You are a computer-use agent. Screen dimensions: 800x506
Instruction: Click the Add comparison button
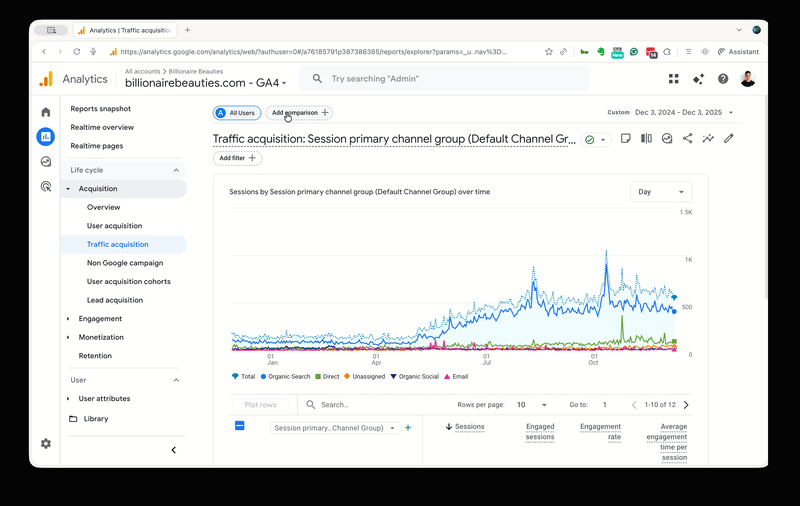299,113
